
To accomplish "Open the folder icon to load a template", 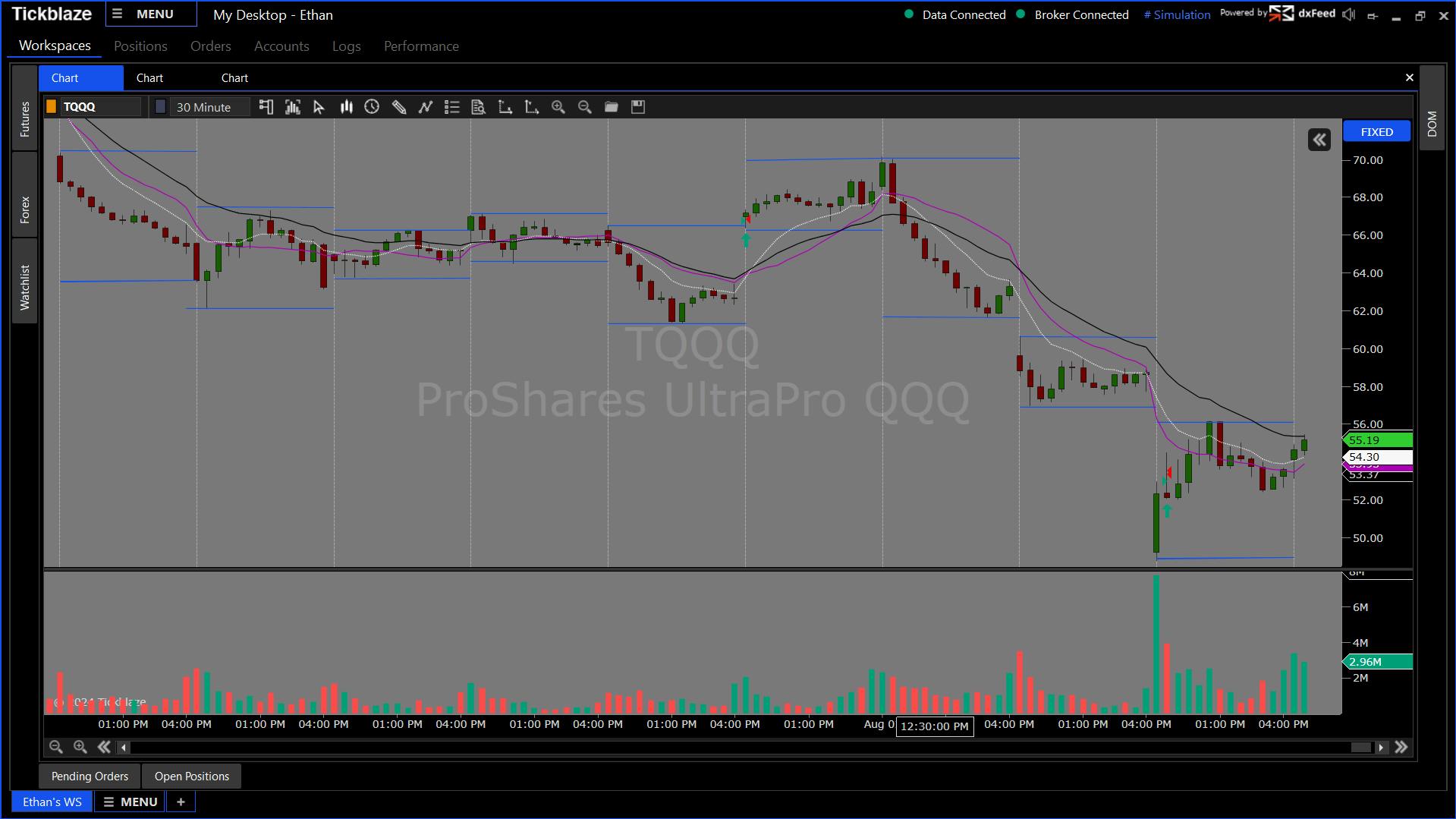I will (x=611, y=107).
